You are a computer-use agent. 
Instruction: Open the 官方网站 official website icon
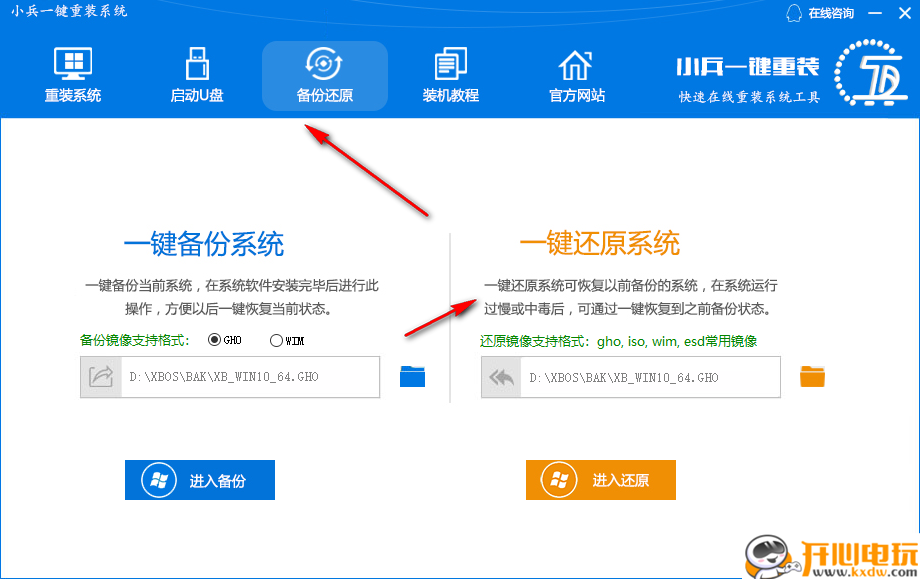pyautogui.click(x=575, y=75)
